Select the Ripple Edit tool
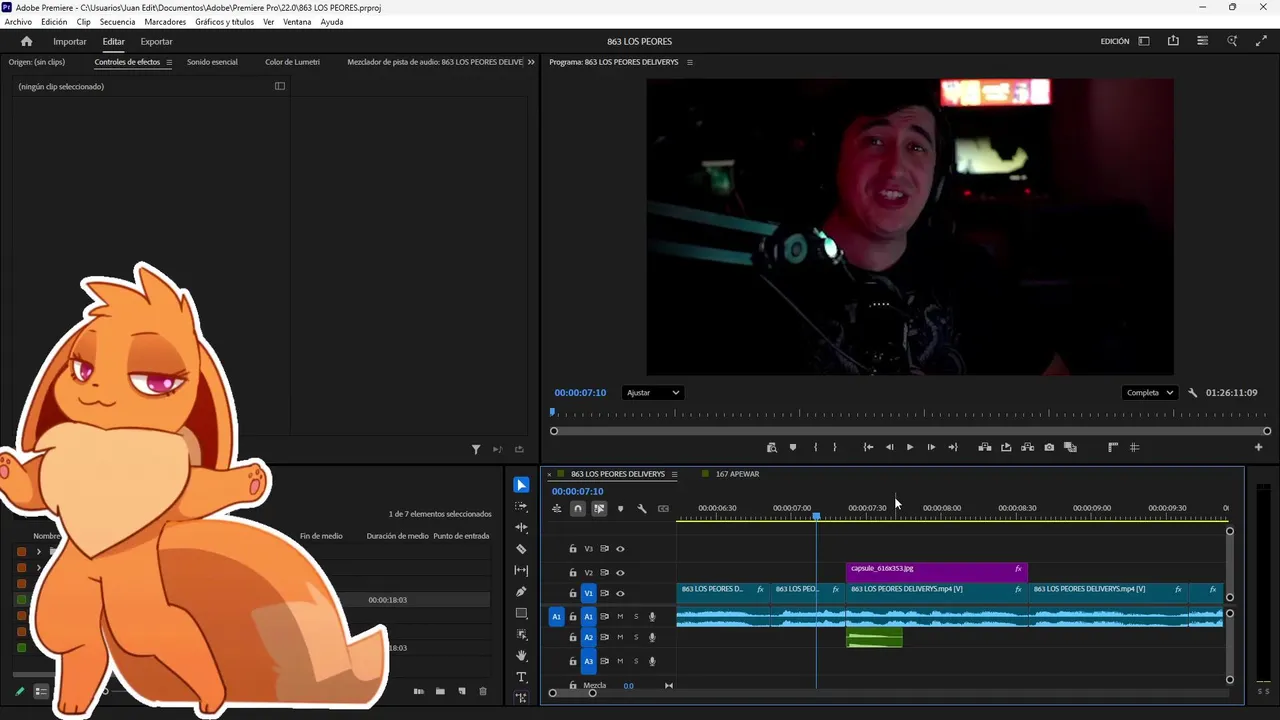Viewport: 1280px width, 720px height. (x=521, y=527)
